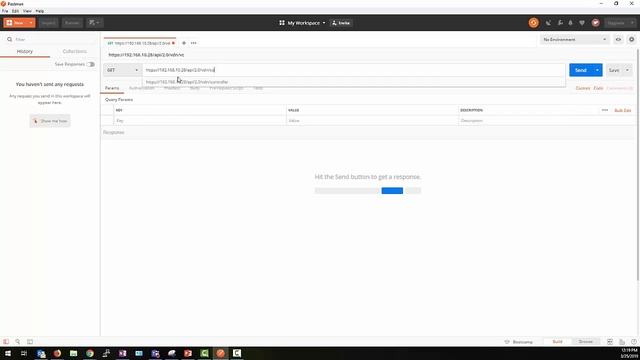Viewport: 640px width, 360px height.
Task: Click the Windows Start button
Action: pos(8,353)
